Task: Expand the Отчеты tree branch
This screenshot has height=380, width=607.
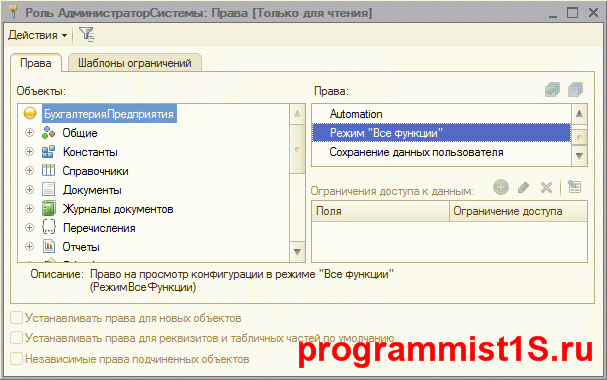Action: 29,246
